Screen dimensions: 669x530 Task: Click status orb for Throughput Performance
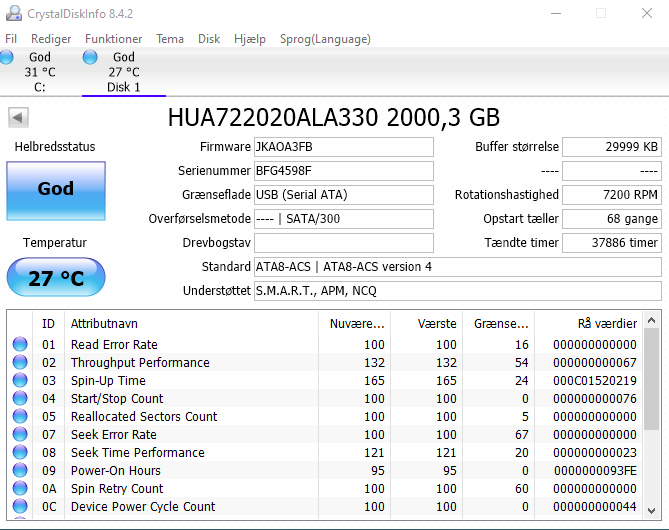click(20, 362)
